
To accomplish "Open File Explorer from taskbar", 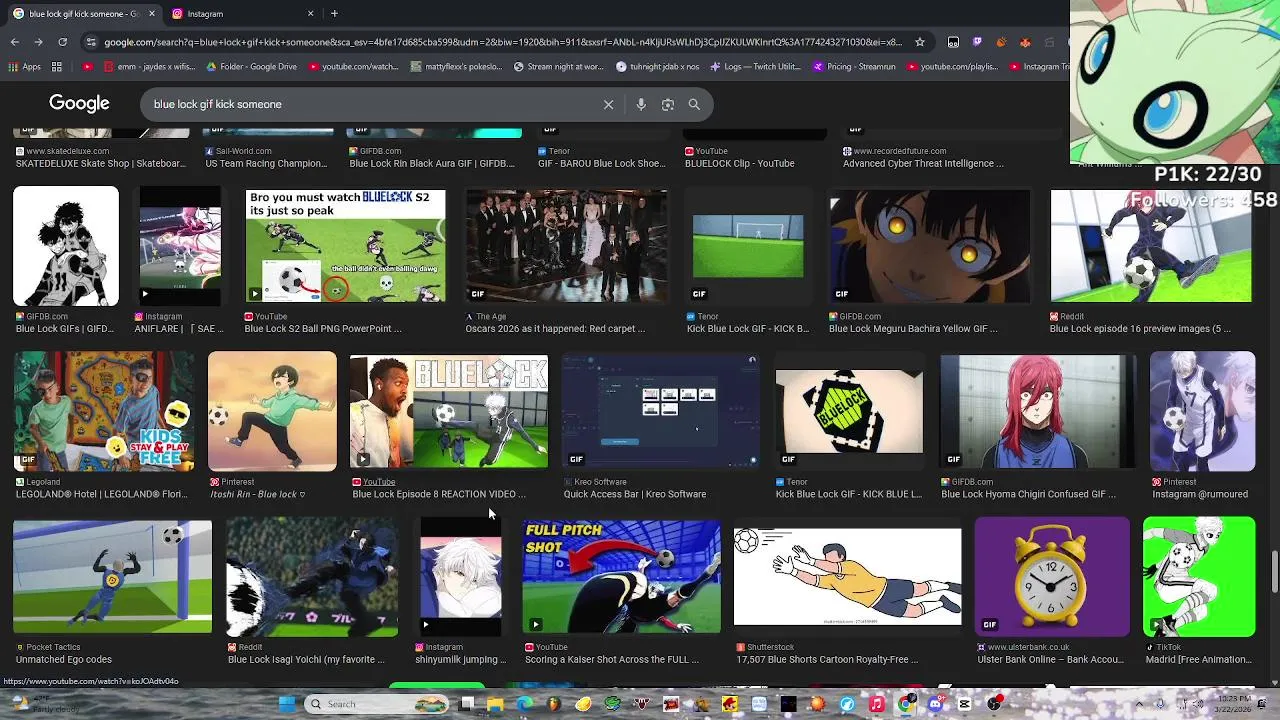I will pos(495,704).
